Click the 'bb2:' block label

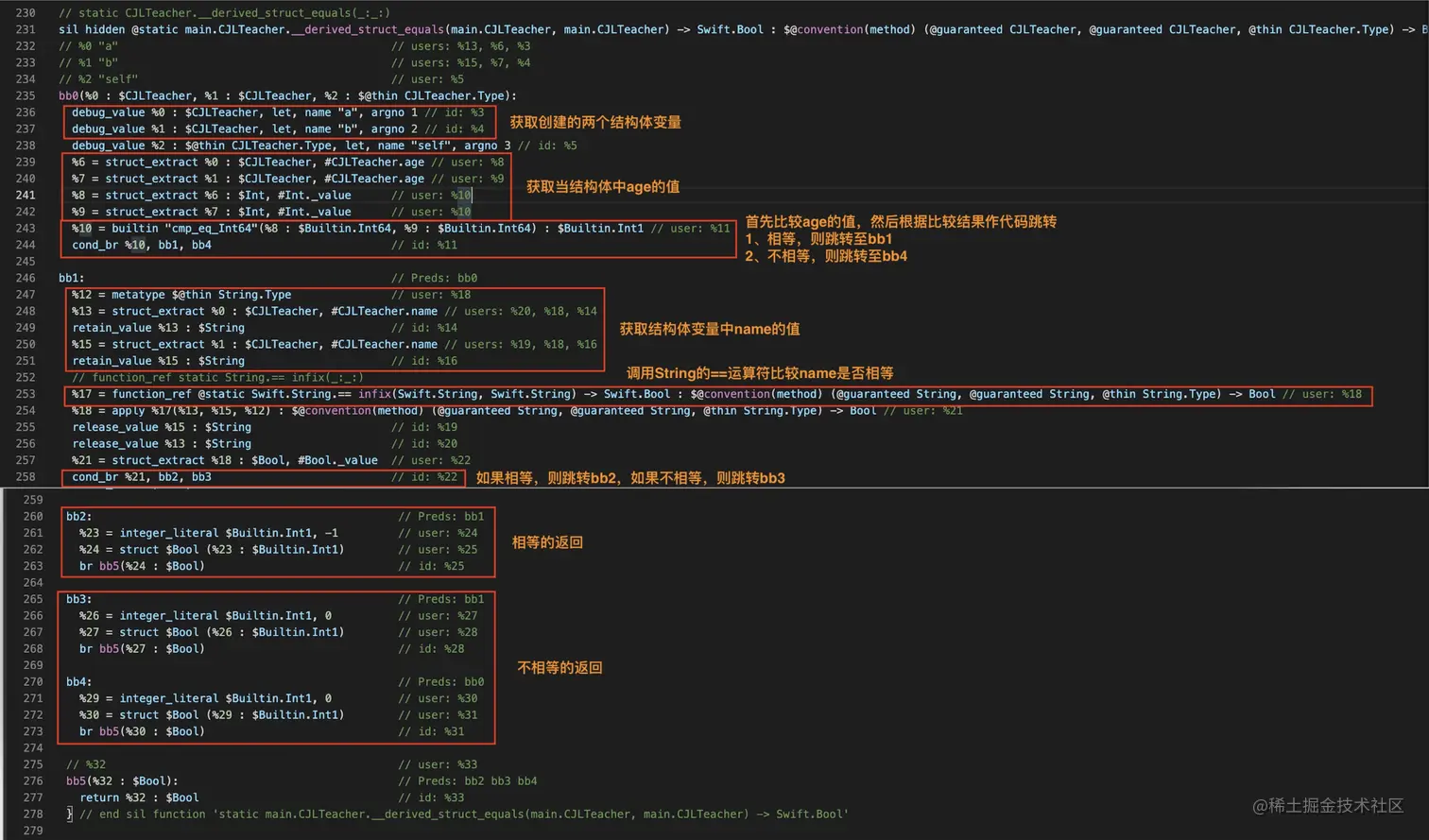click(x=79, y=517)
